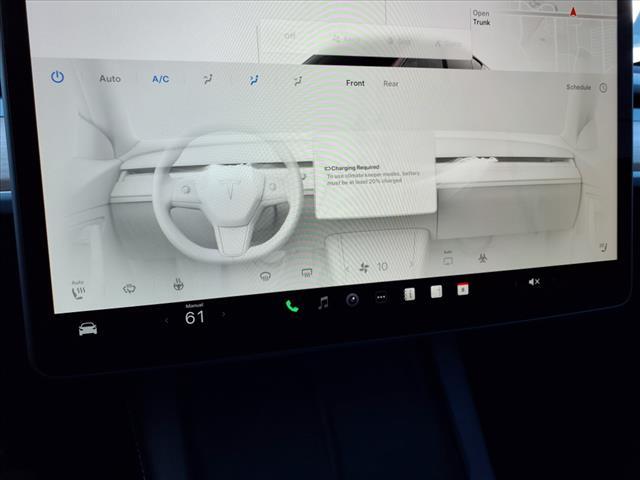Switch to the Rear climate tab
This screenshot has width=640, height=480.
click(391, 84)
